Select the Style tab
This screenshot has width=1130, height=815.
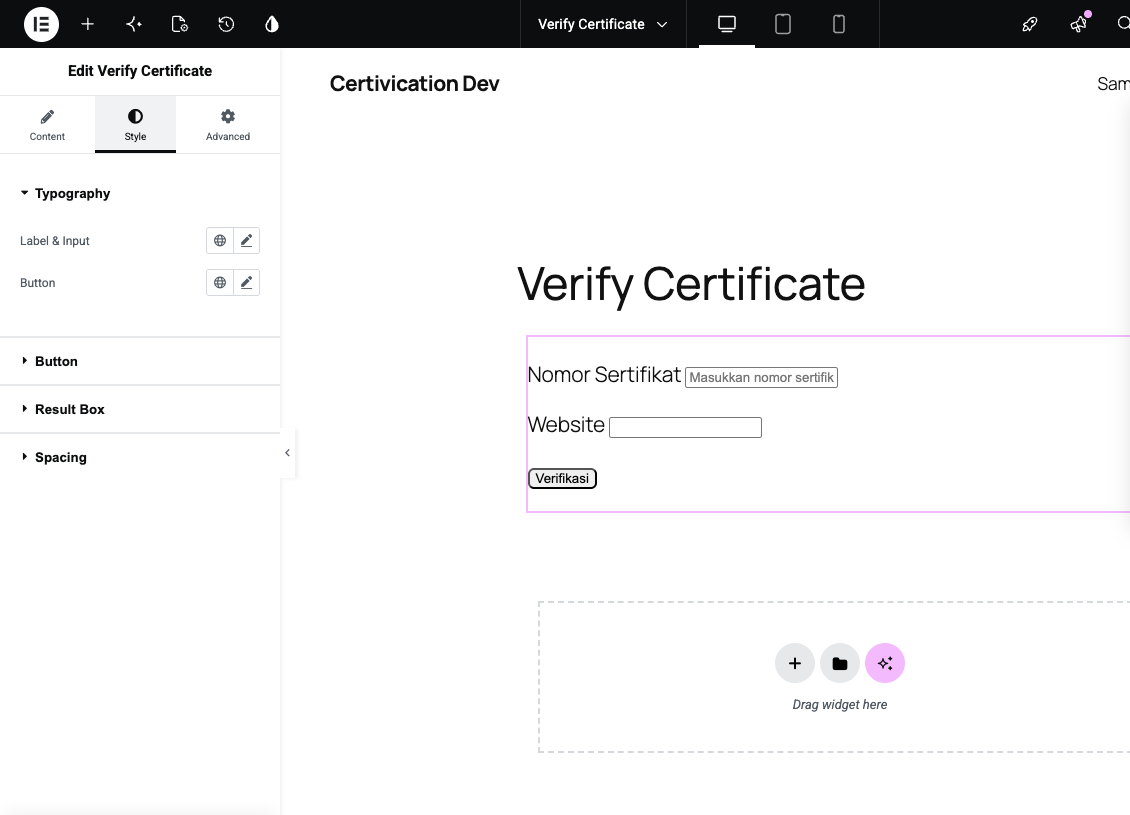135,125
